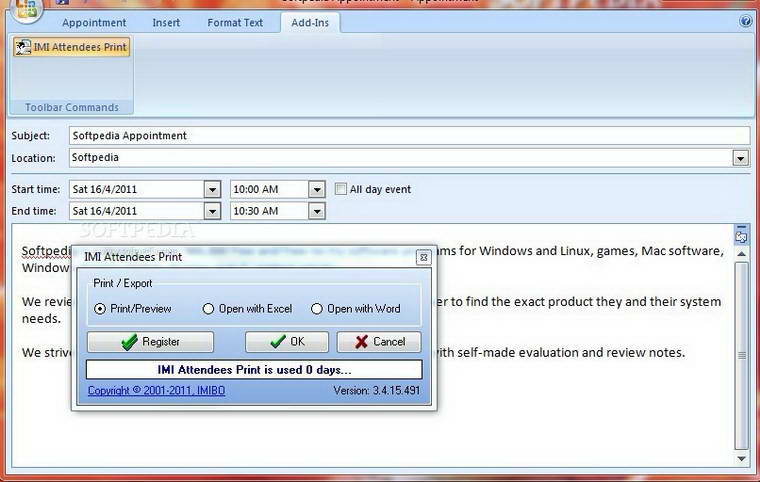Click the IMI Attendees Print dialog title

pos(133,257)
